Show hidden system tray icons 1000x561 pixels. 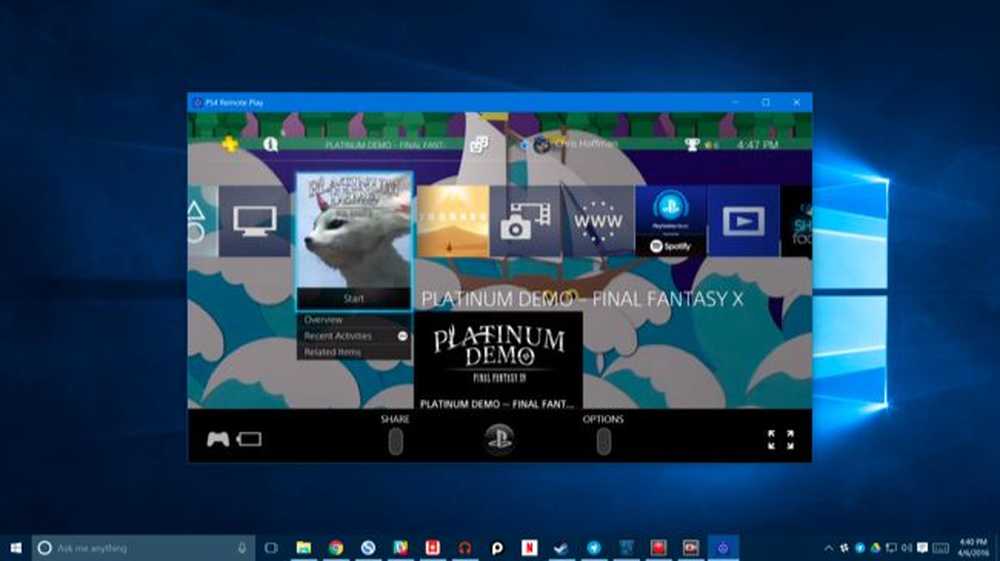[828, 548]
